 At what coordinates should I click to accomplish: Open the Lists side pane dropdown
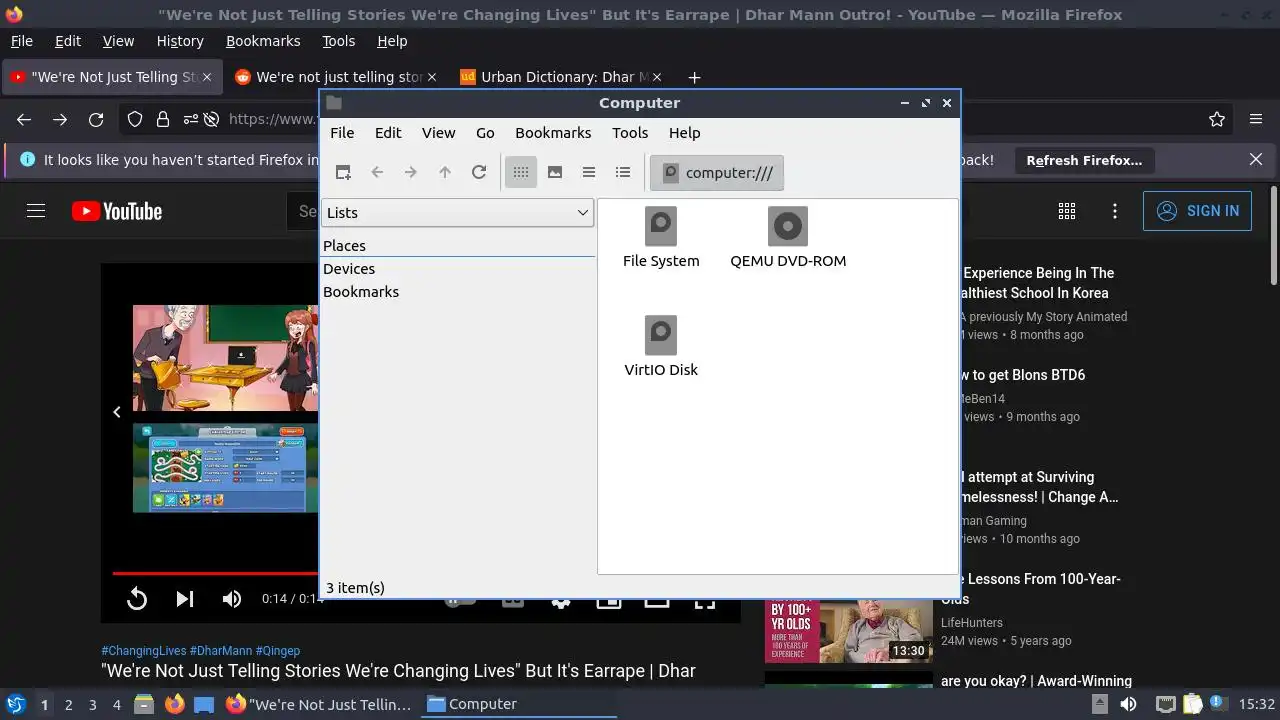click(457, 212)
